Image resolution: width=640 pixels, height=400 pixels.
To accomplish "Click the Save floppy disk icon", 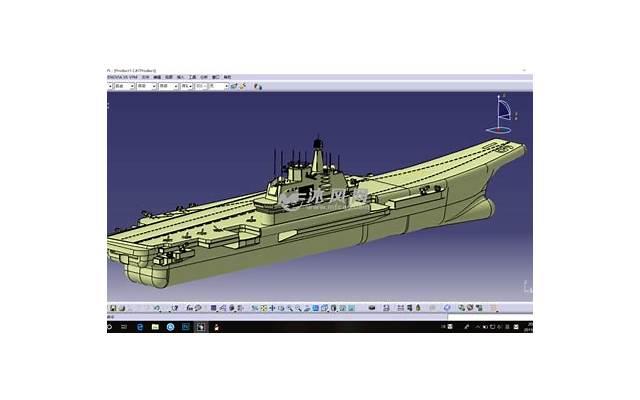I will click(113, 308).
